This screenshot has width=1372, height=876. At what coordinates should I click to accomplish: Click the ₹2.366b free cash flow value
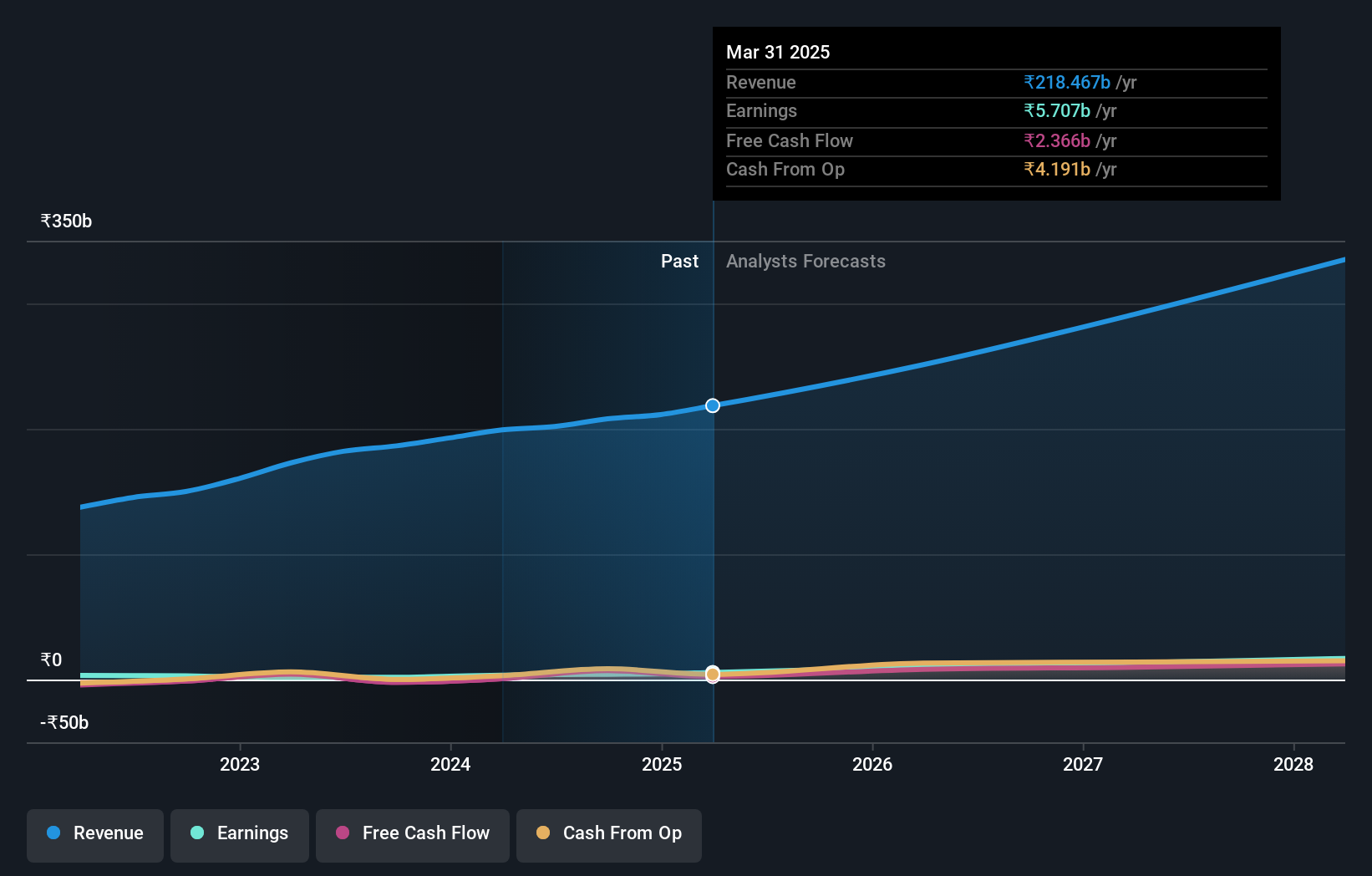click(1057, 140)
